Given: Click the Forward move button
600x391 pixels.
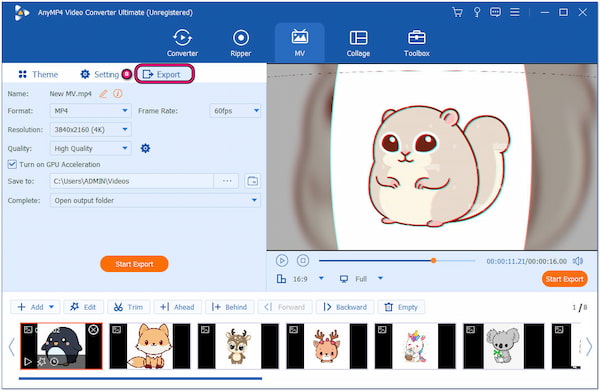Looking at the screenshot, I should tap(285, 307).
